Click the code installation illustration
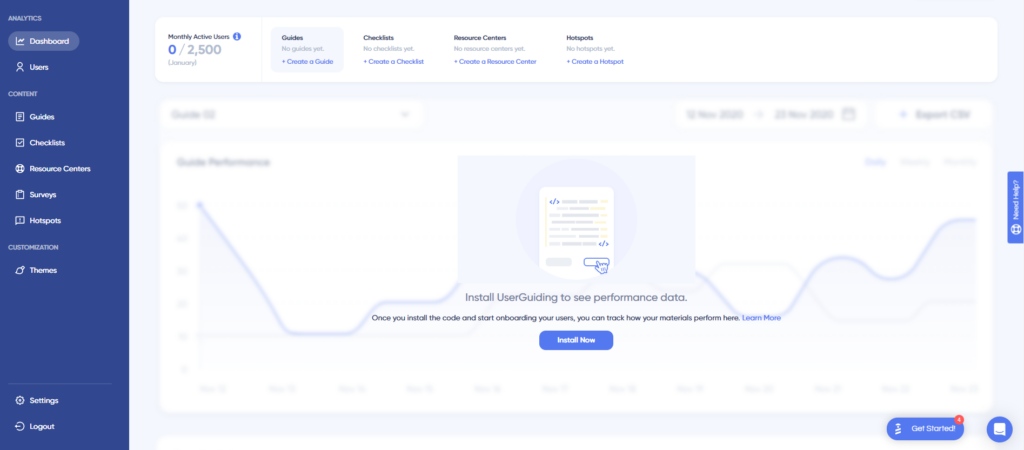Viewport: 1024px width, 450px height. (576, 219)
